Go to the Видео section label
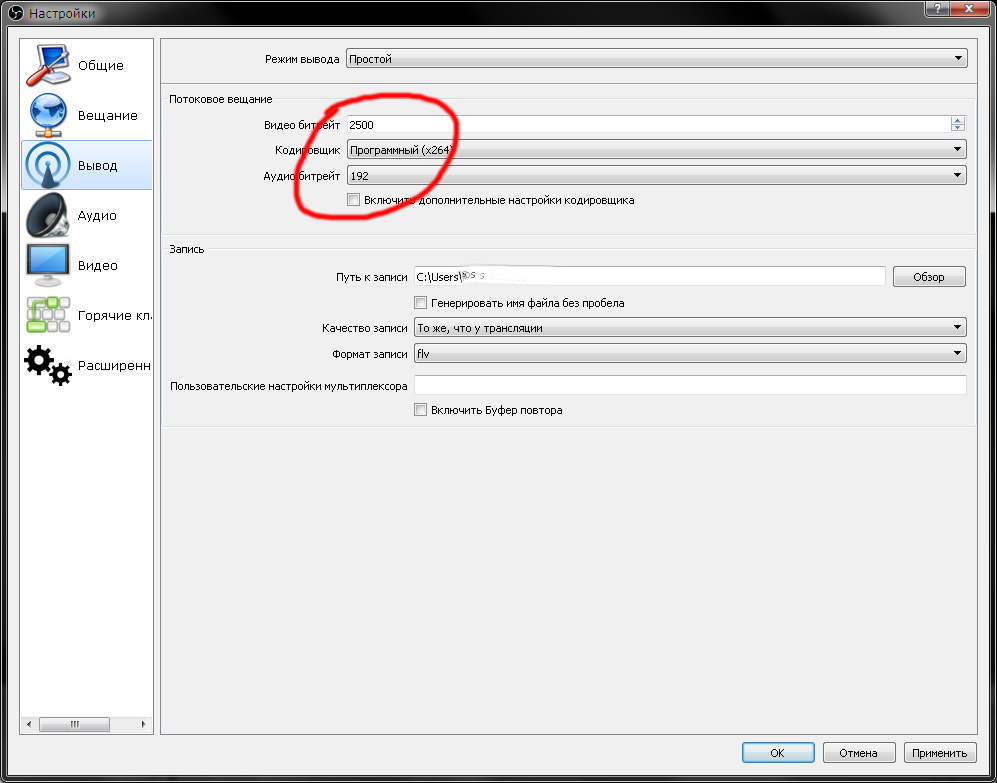Image resolution: width=997 pixels, height=783 pixels. point(97,265)
